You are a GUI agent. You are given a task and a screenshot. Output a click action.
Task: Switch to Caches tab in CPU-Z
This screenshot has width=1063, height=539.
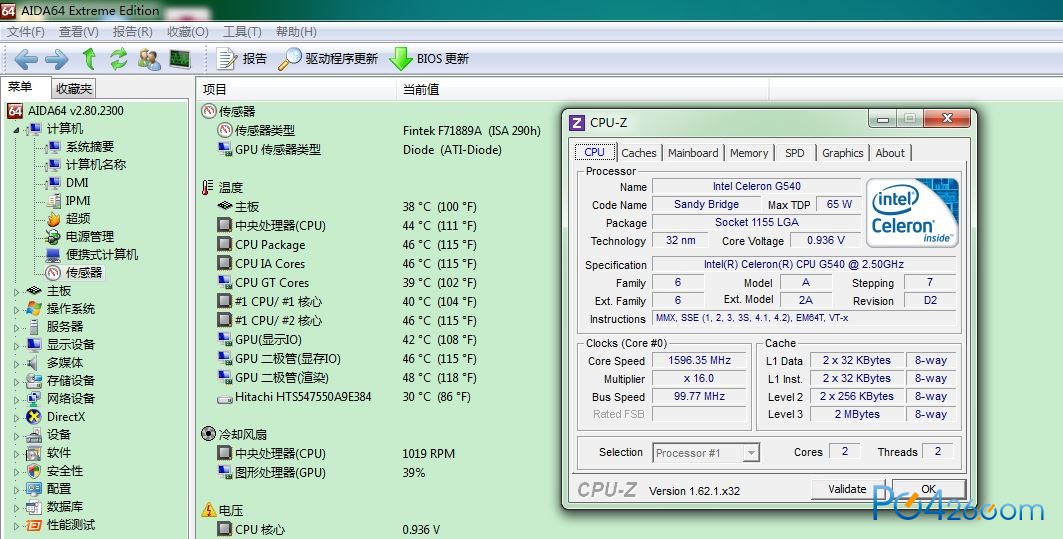point(639,153)
